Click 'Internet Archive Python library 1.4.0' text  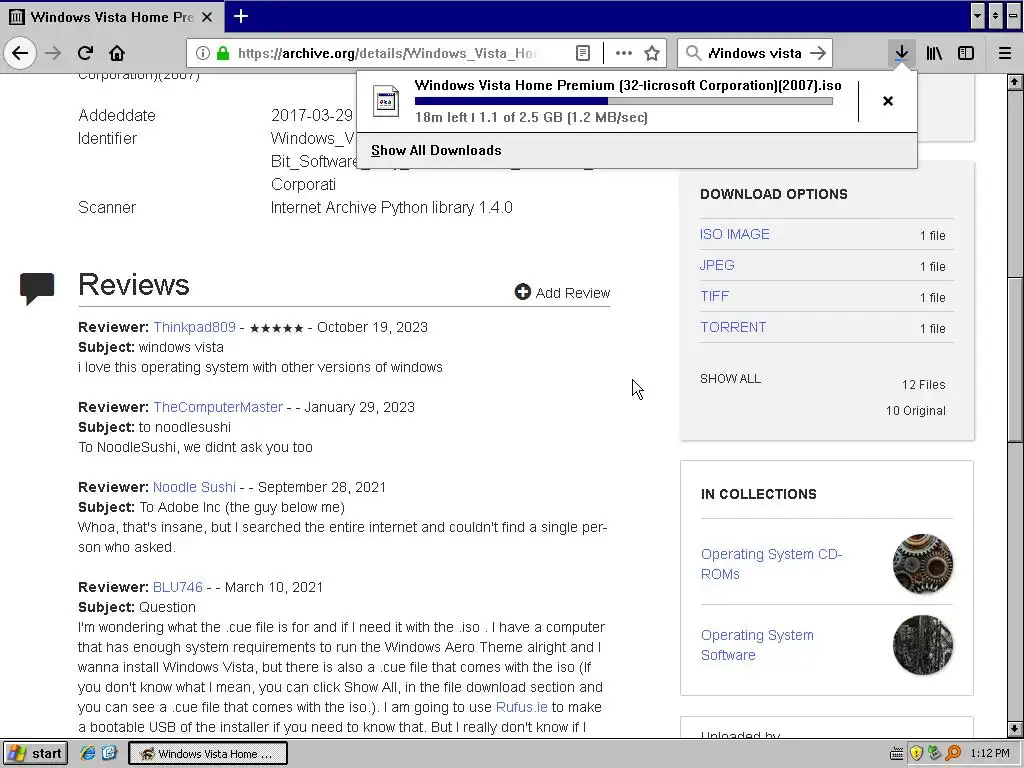tap(391, 208)
